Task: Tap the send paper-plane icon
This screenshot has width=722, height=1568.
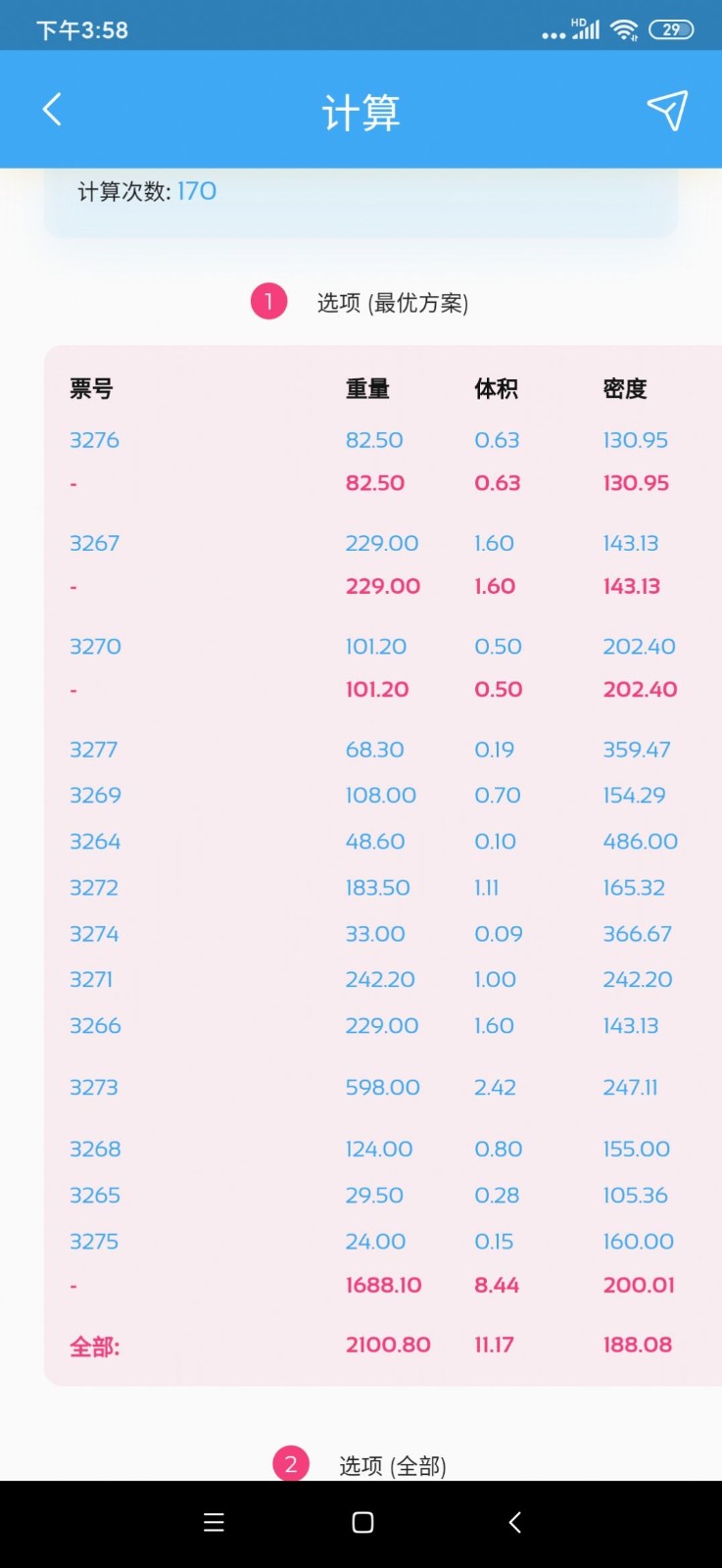Action: [667, 111]
